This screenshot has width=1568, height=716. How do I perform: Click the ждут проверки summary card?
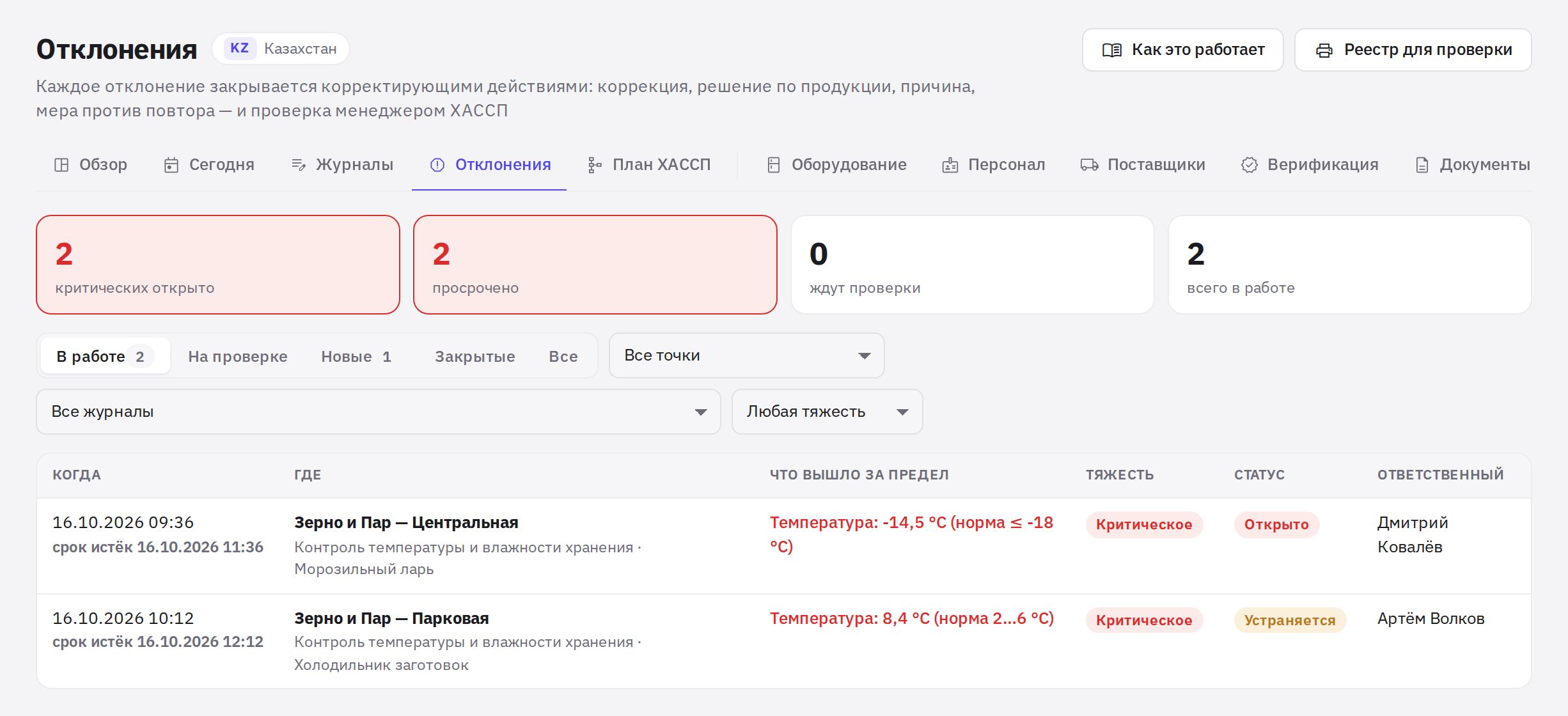point(973,265)
